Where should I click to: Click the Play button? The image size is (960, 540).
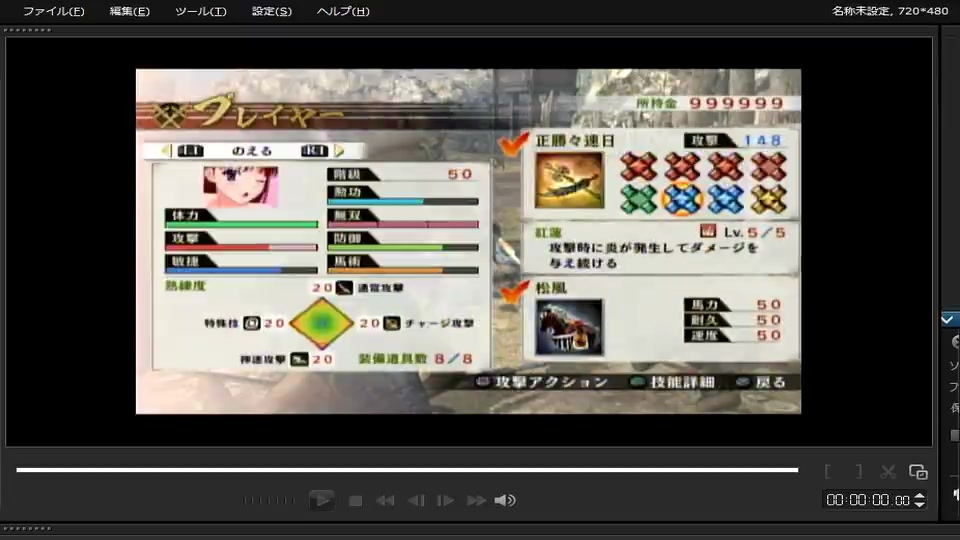[x=322, y=500]
